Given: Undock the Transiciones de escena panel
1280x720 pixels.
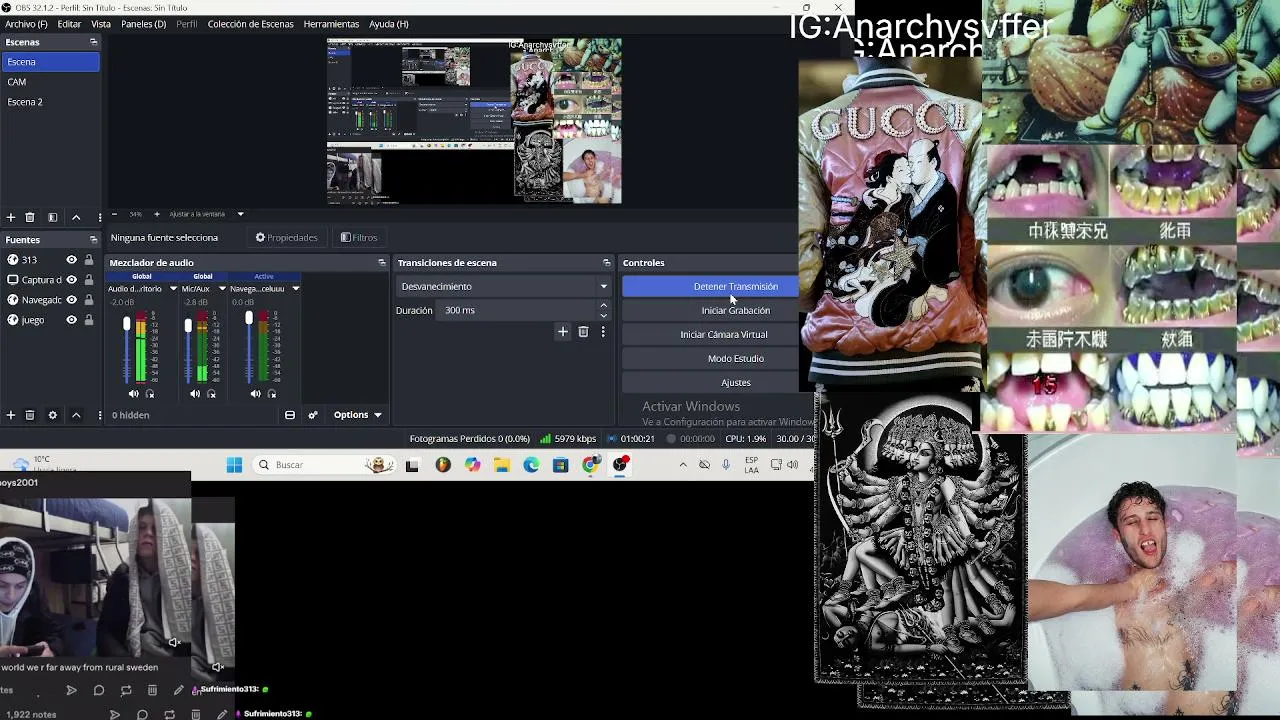Looking at the screenshot, I should (606, 263).
